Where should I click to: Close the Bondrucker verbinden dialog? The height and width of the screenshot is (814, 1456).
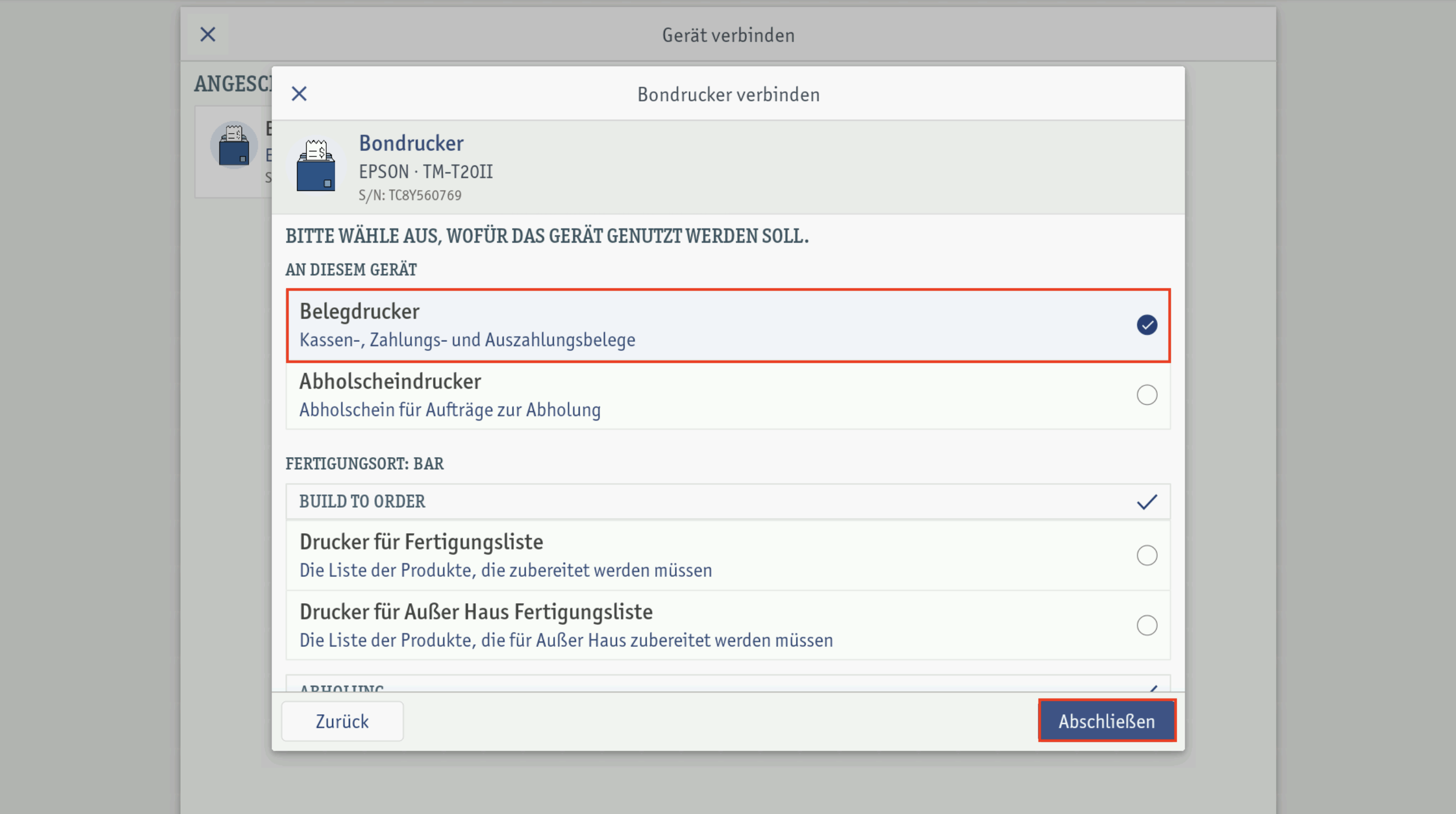(299, 94)
